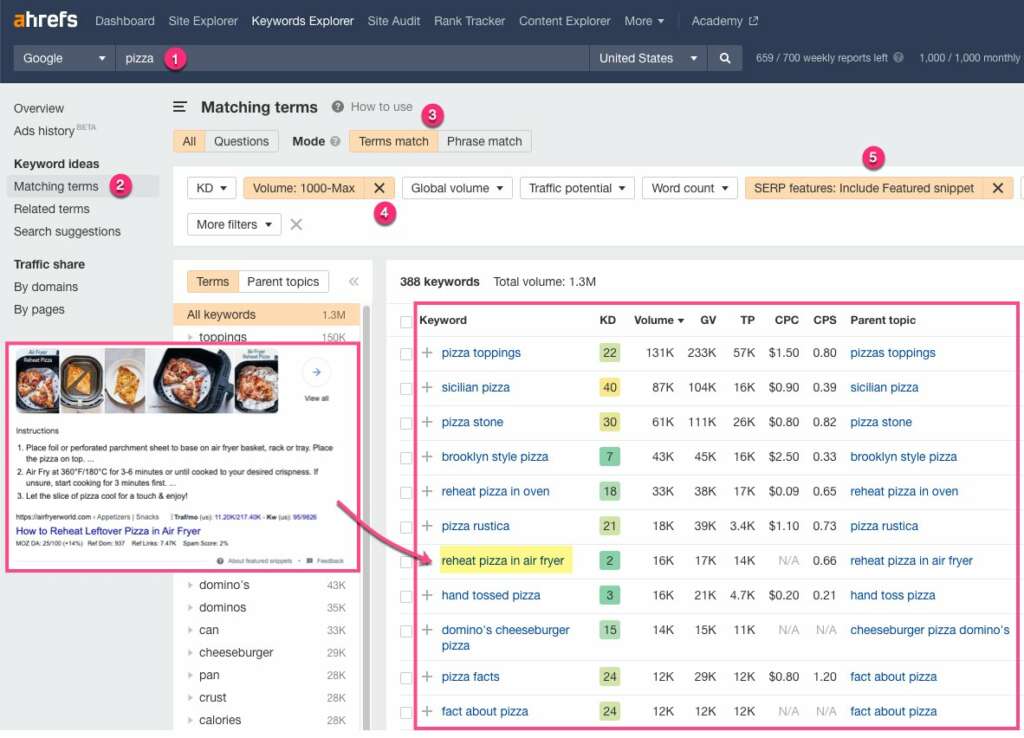Check the pizza facts row checkbox
Screen dimensions: 1024x738
(406, 678)
